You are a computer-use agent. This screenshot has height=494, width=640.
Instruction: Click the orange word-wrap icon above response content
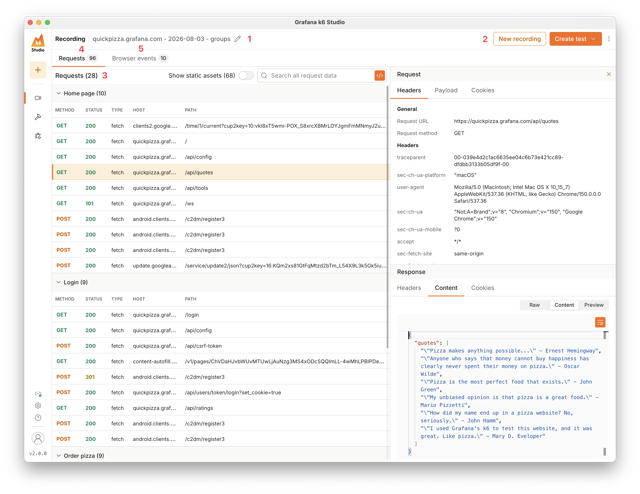click(x=600, y=323)
